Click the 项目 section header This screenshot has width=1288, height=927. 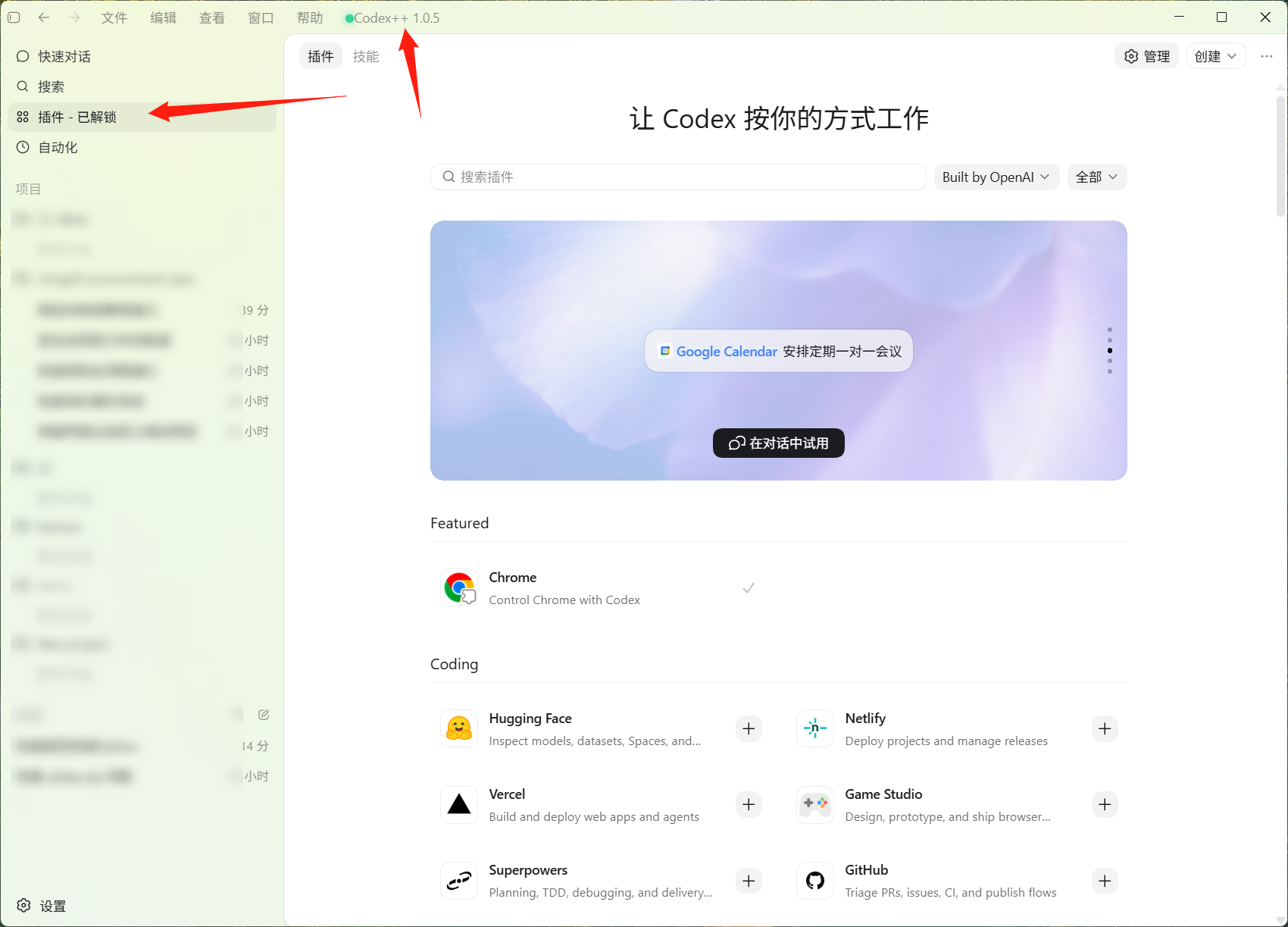click(x=28, y=189)
